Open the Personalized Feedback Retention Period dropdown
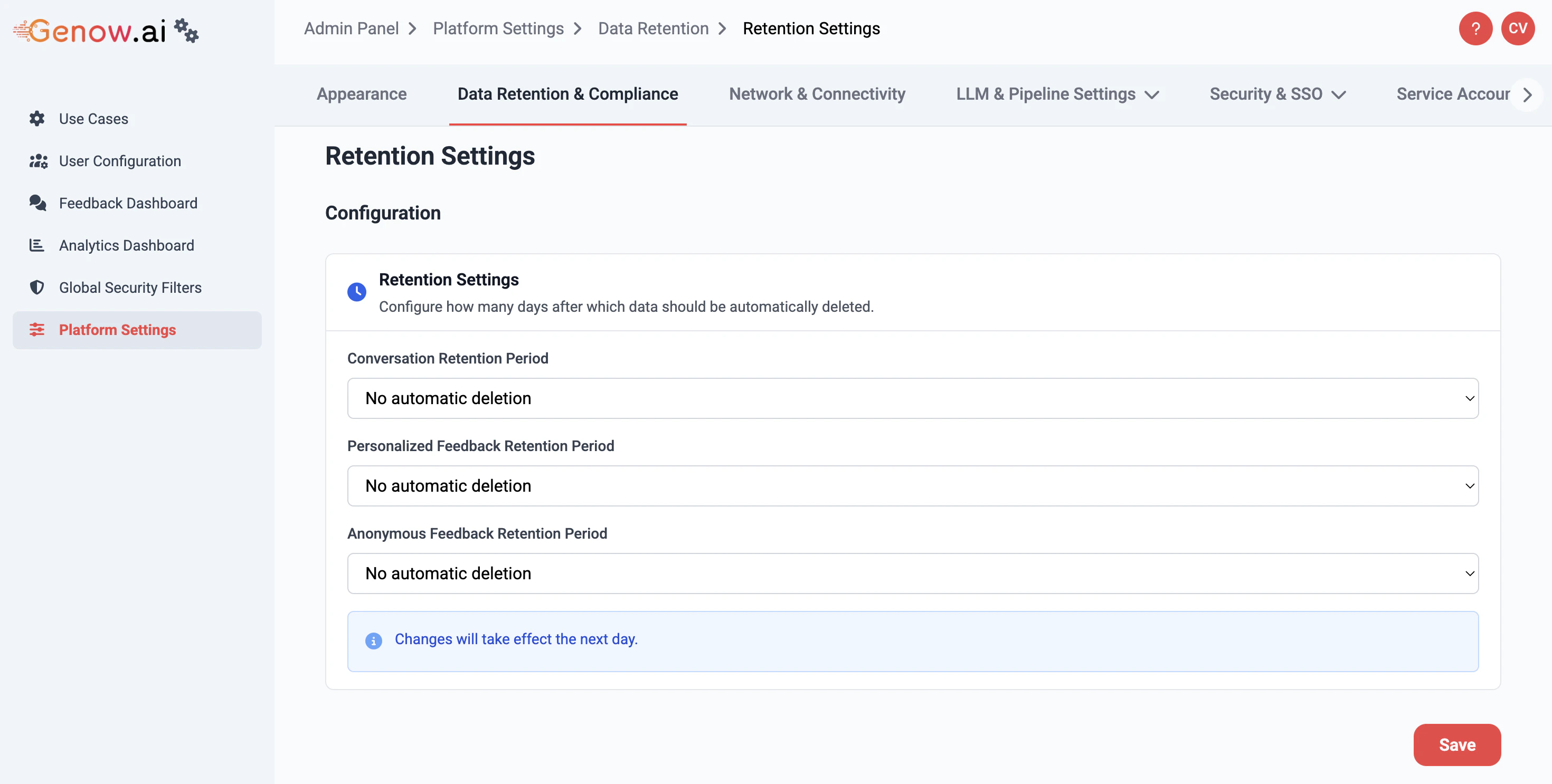 click(x=912, y=485)
